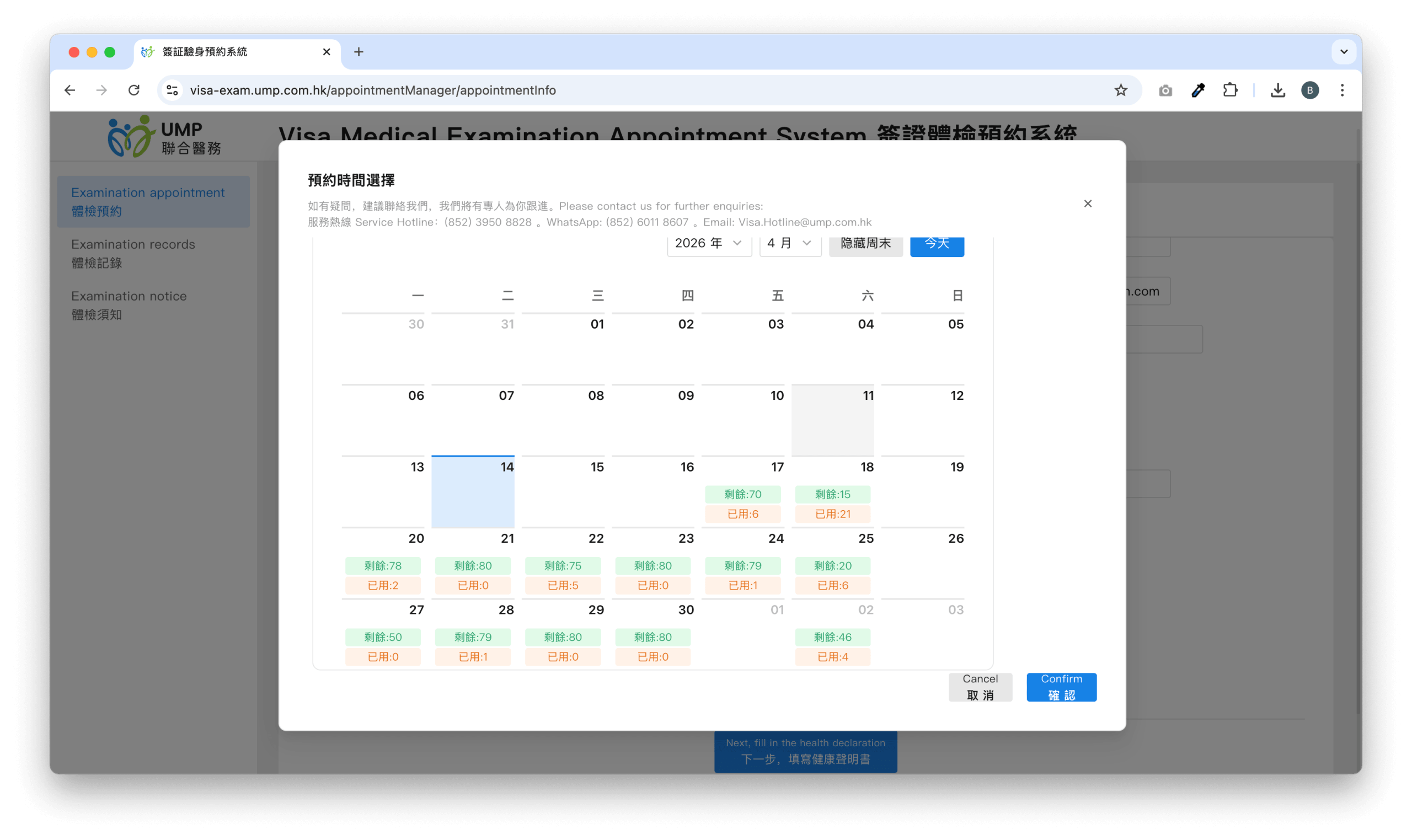Open the 4 月 month dropdown
Image resolution: width=1412 pixels, height=840 pixels.
pyautogui.click(x=790, y=243)
